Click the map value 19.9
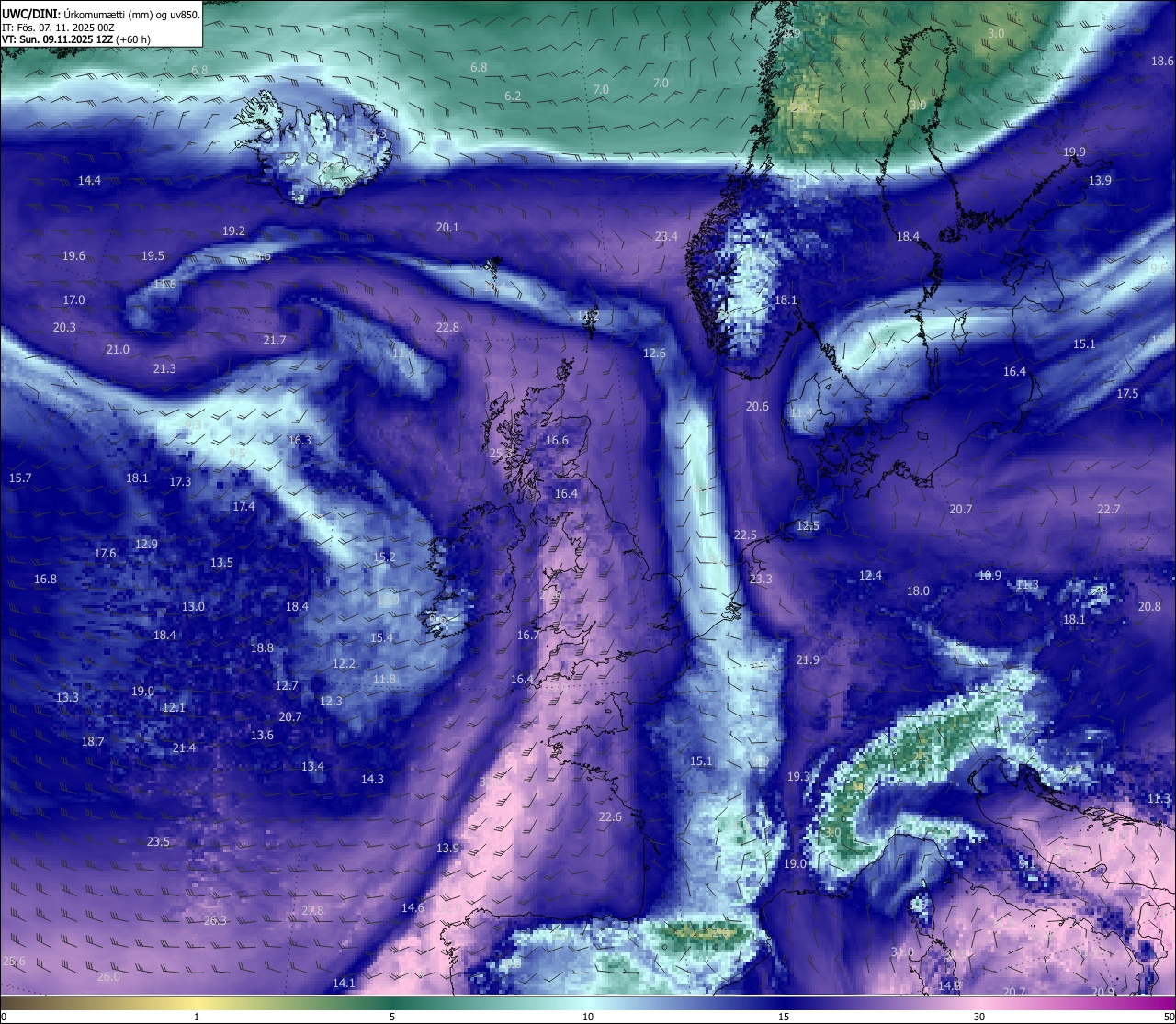Viewport: 1176px width, 1024px height. click(1074, 152)
